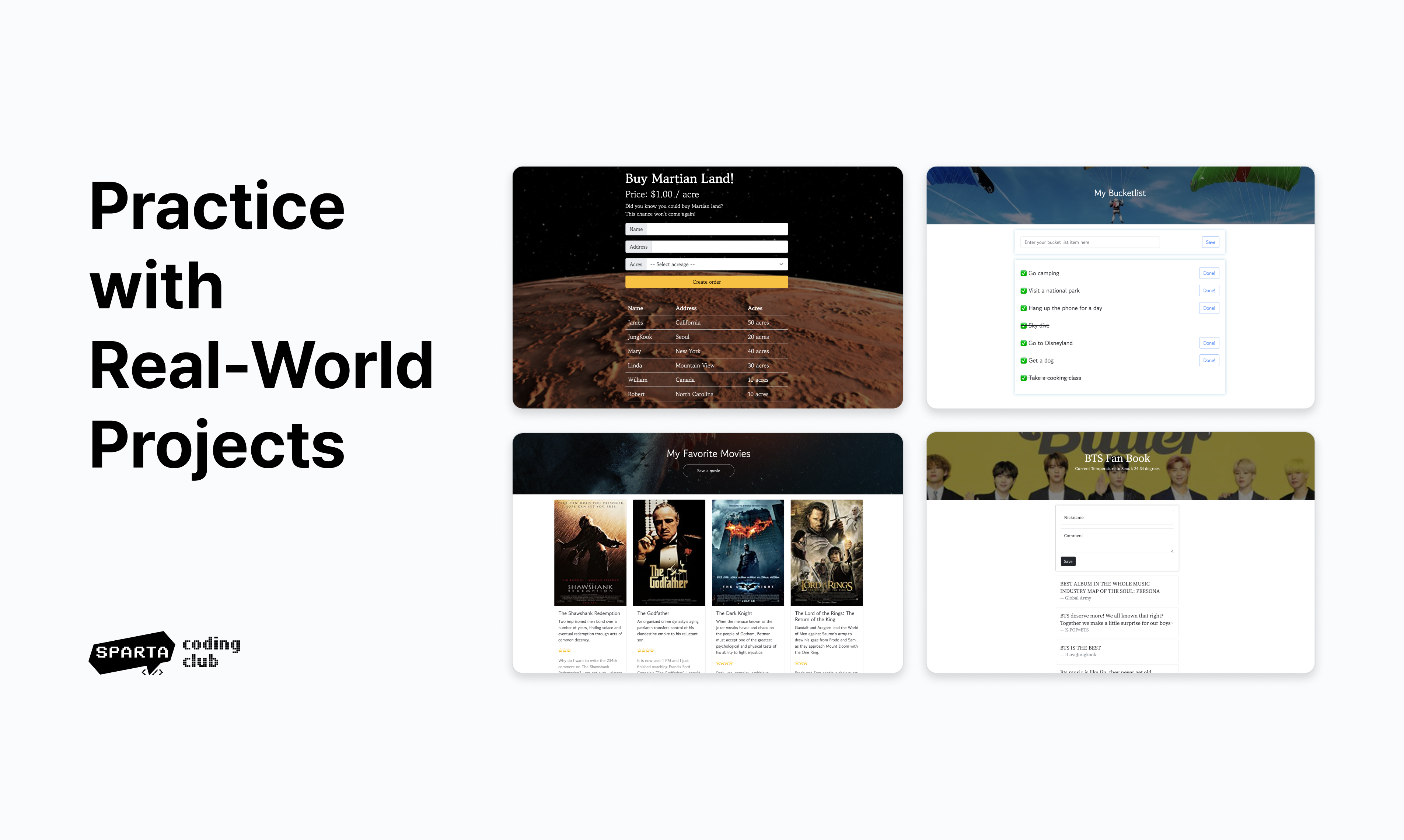The image size is (1404, 840).
Task: Click the 'My Favorite Movies' heading
Action: [x=708, y=454]
